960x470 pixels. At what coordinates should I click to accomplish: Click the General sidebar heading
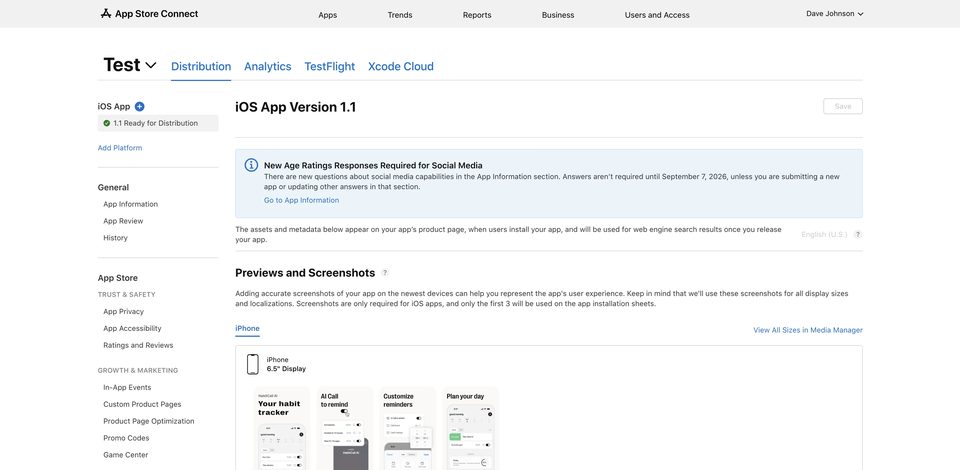click(x=113, y=187)
